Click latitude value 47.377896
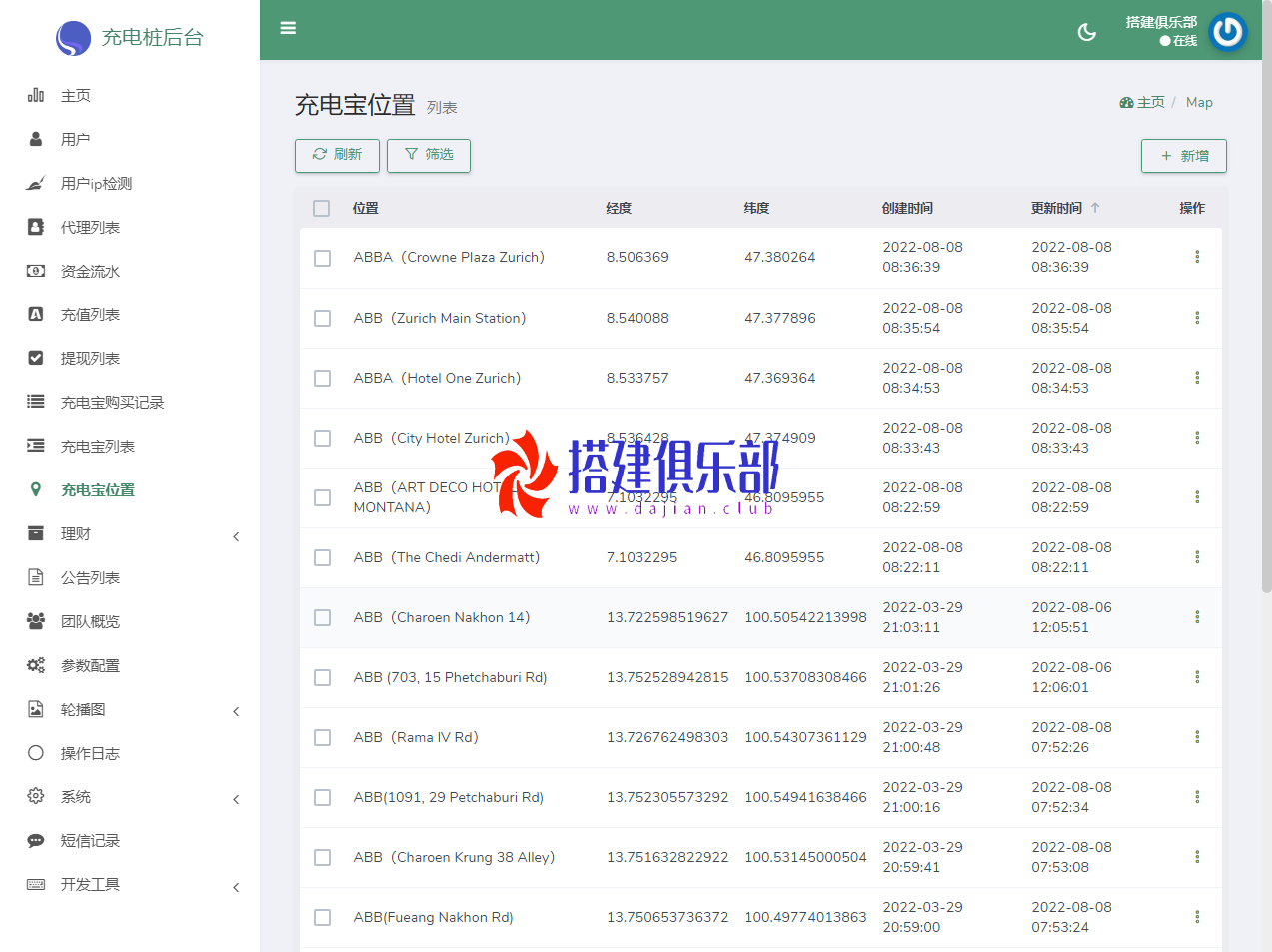1272x952 pixels. click(x=780, y=318)
